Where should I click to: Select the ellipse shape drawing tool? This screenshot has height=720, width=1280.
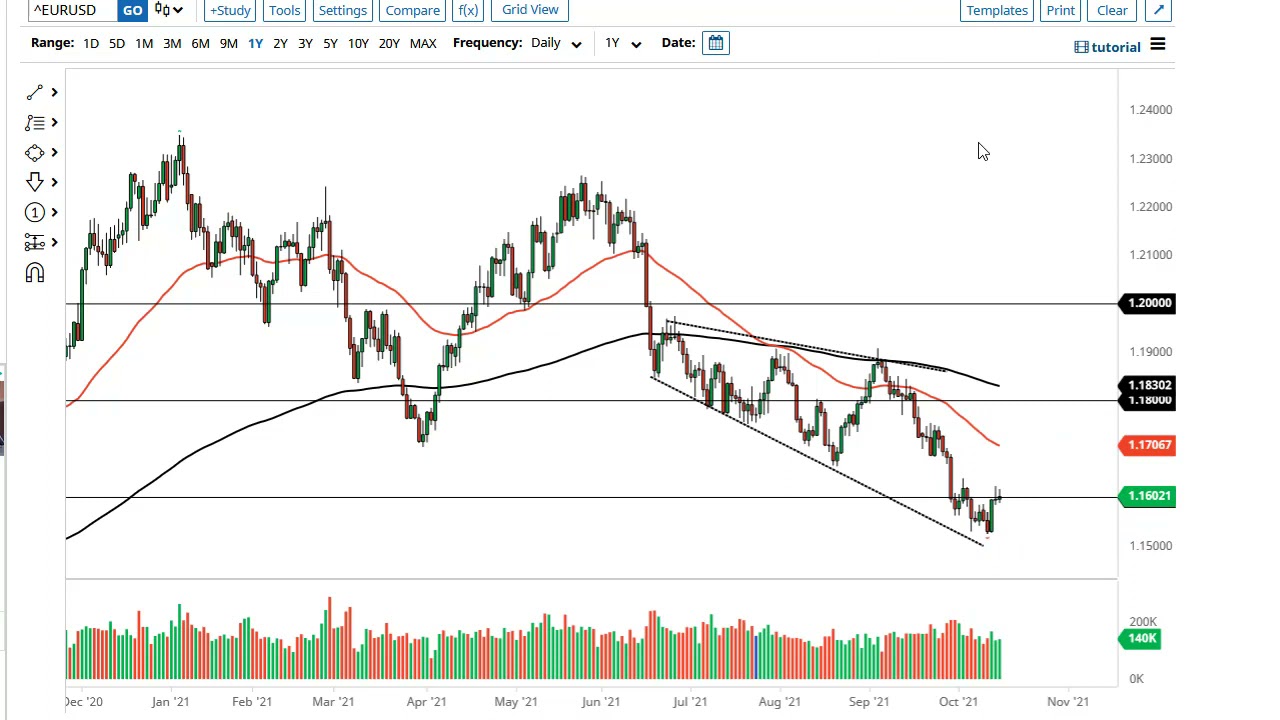click(35, 152)
